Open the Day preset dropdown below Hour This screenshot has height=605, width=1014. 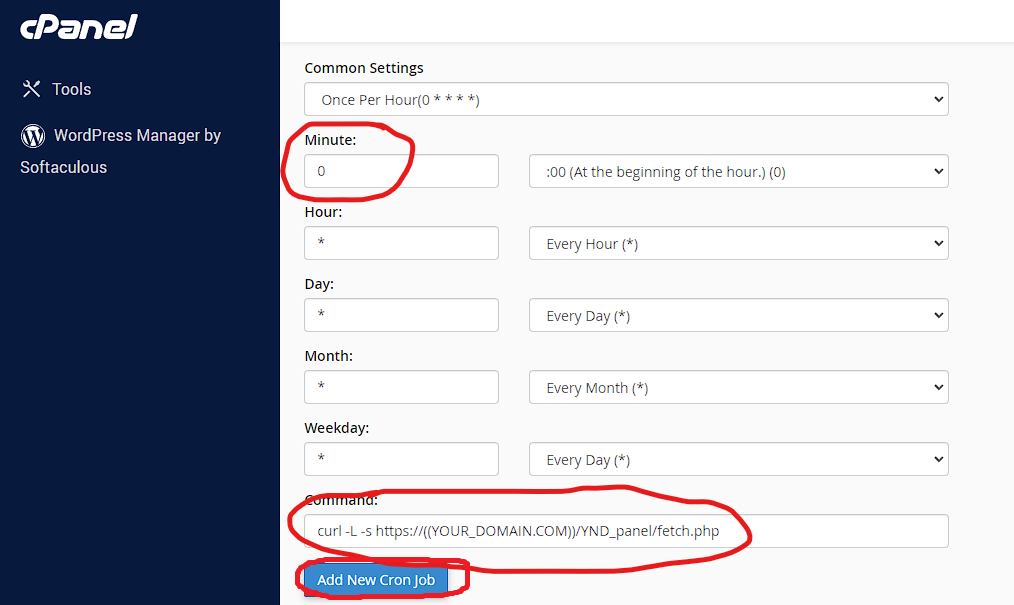point(739,315)
